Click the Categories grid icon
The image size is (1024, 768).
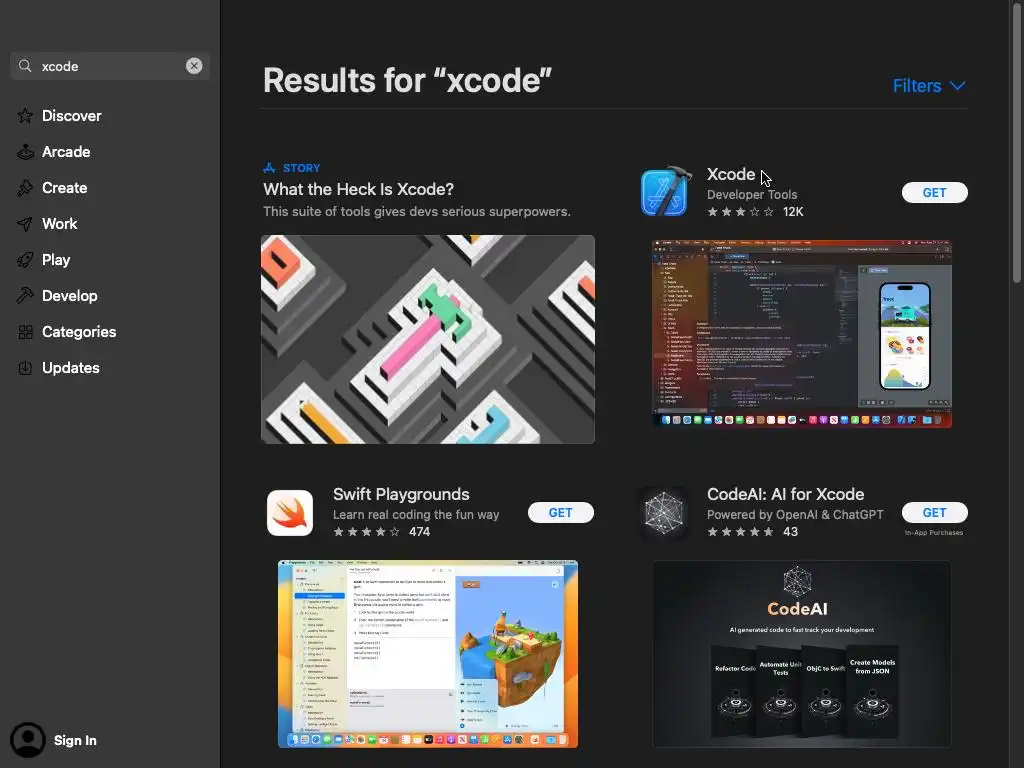click(x=25, y=332)
